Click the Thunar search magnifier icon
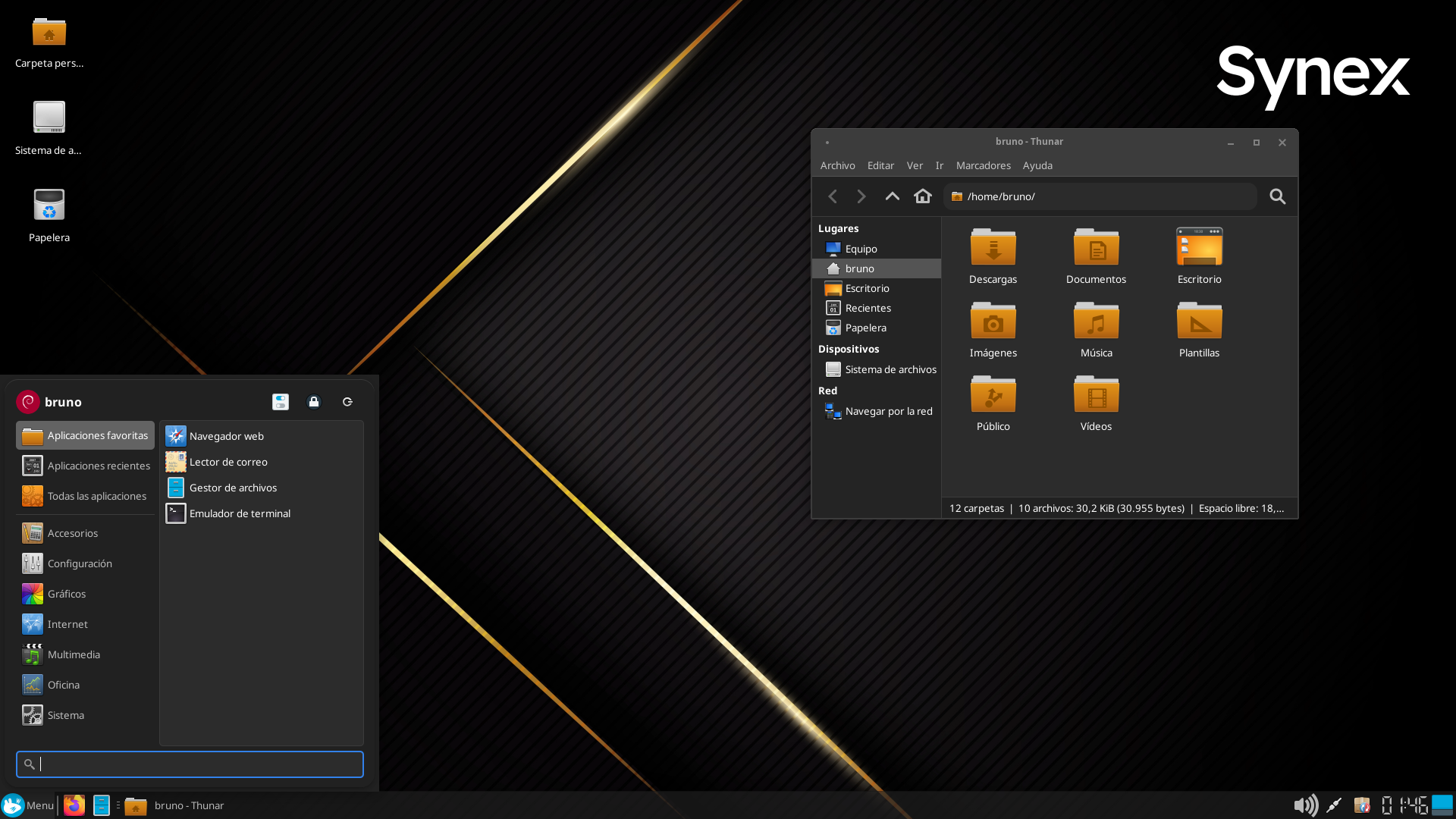This screenshot has height=819, width=1456. tap(1277, 196)
